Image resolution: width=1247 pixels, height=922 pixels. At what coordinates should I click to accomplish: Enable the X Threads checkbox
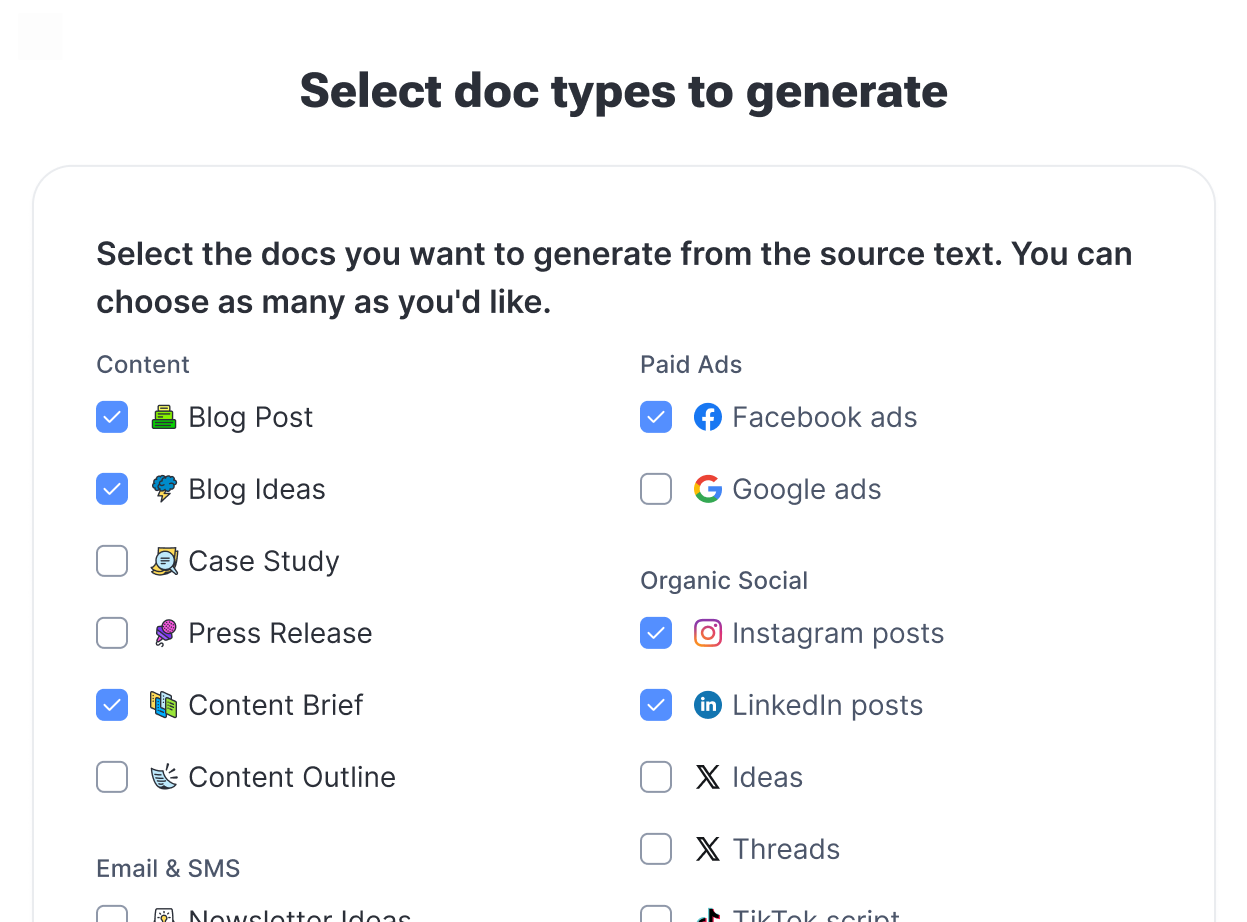[656, 849]
